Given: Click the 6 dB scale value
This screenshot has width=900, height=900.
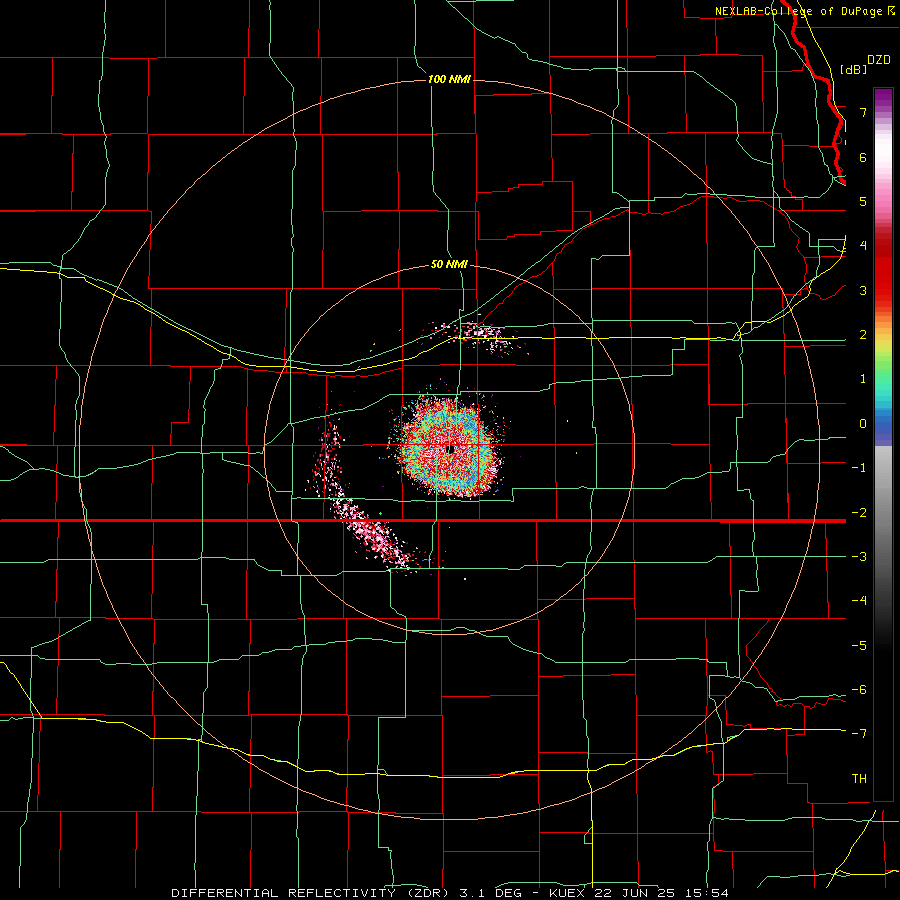Looking at the screenshot, I should (x=863, y=157).
